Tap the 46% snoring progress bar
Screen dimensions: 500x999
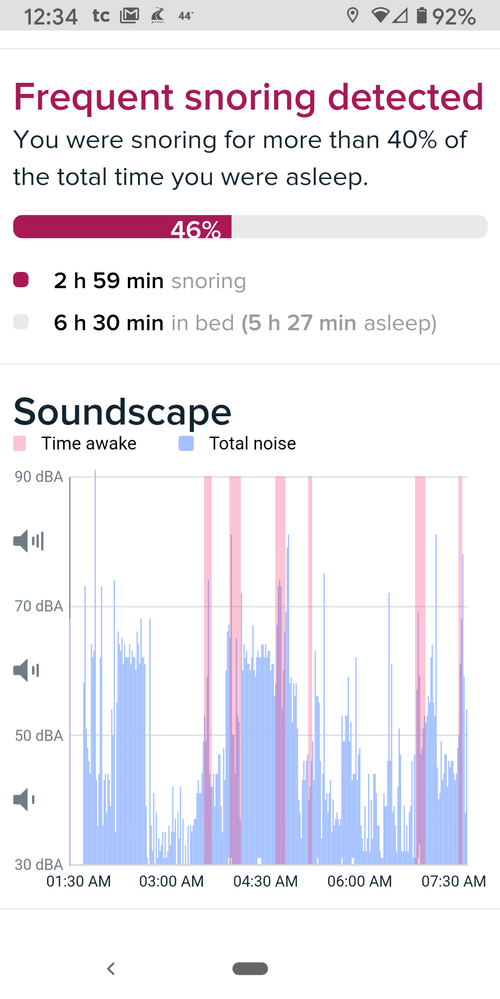pos(250,227)
